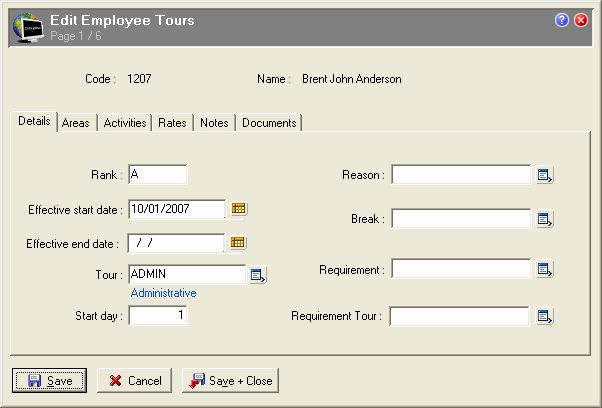
Task: Focus the Rank input field
Action: (157, 175)
